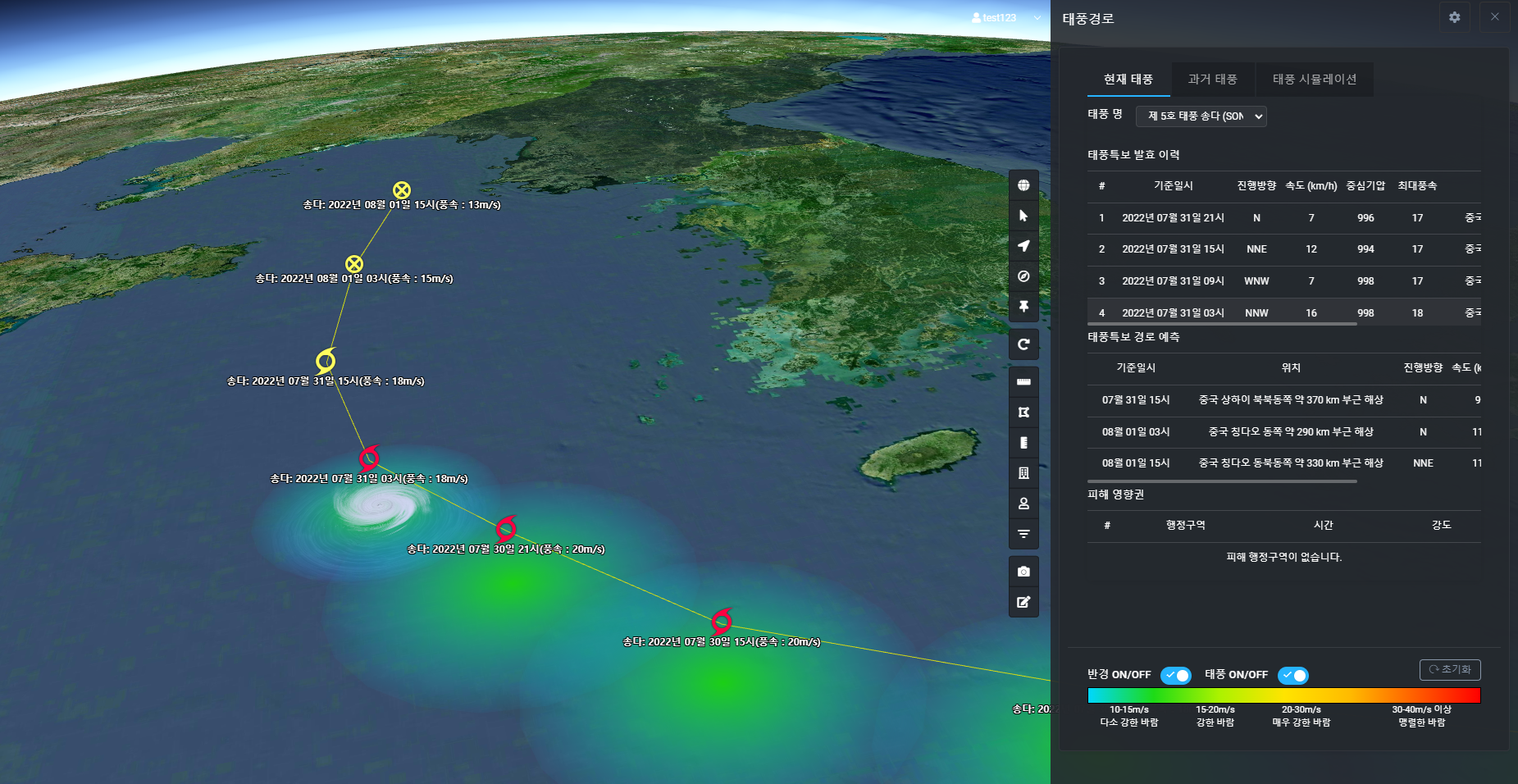Take a screenshot with the camera icon
Viewport: 1518px width, 784px height.
click(1023, 572)
